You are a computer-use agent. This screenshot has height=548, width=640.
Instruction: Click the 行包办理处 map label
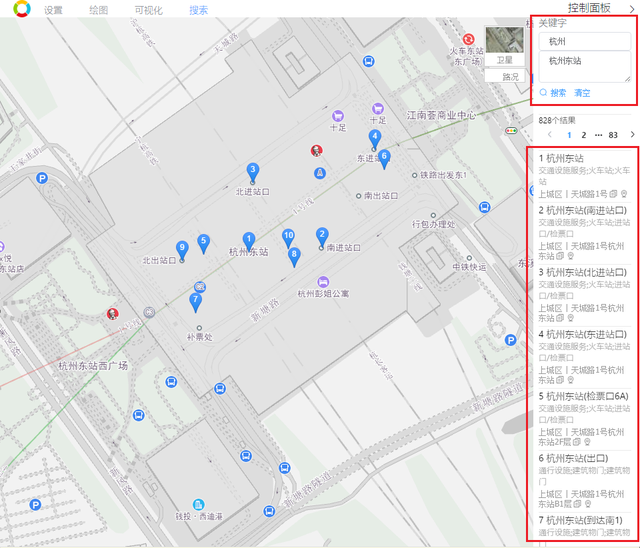[433, 224]
